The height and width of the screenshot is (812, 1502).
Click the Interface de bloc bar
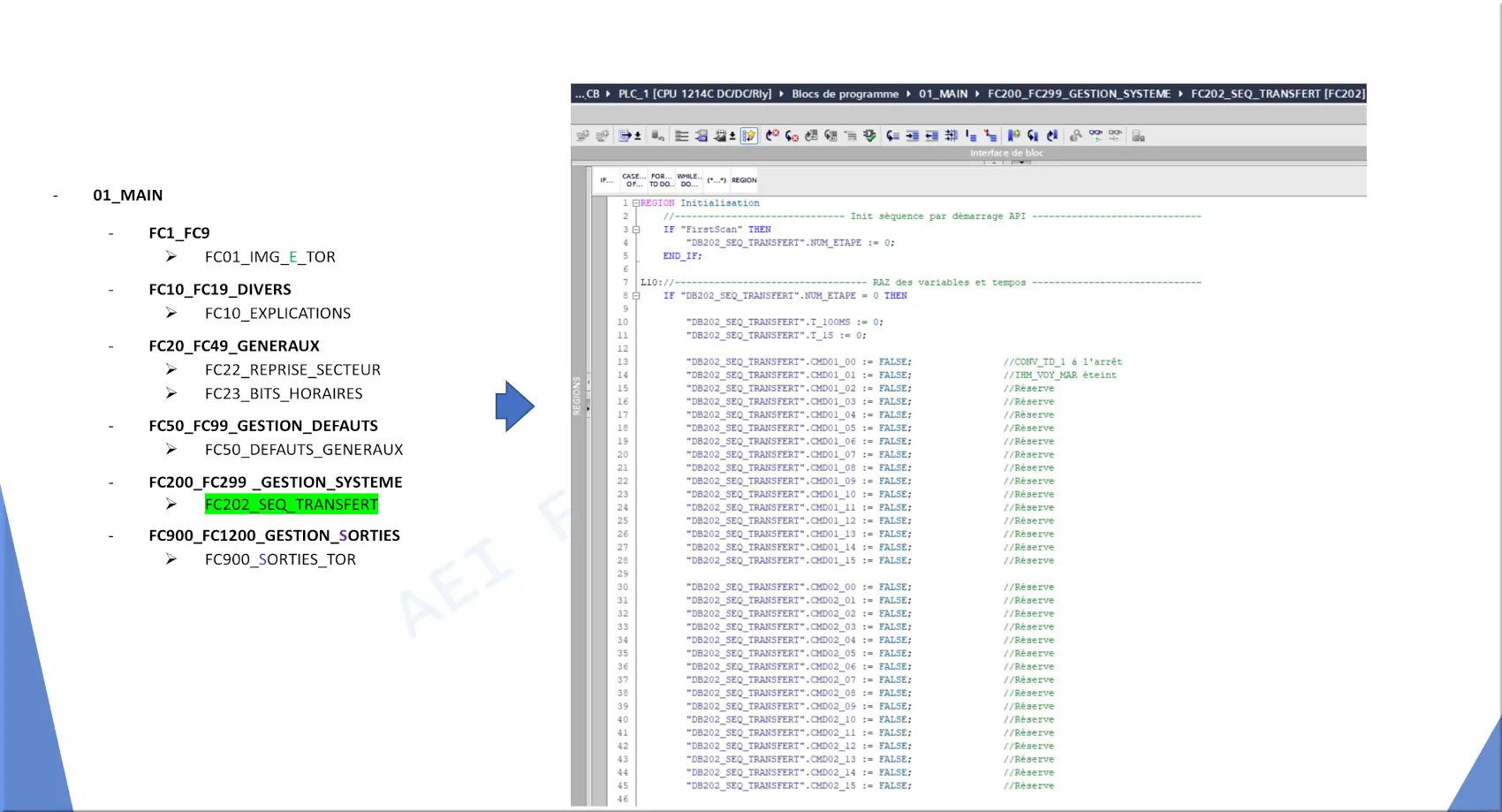[968, 153]
